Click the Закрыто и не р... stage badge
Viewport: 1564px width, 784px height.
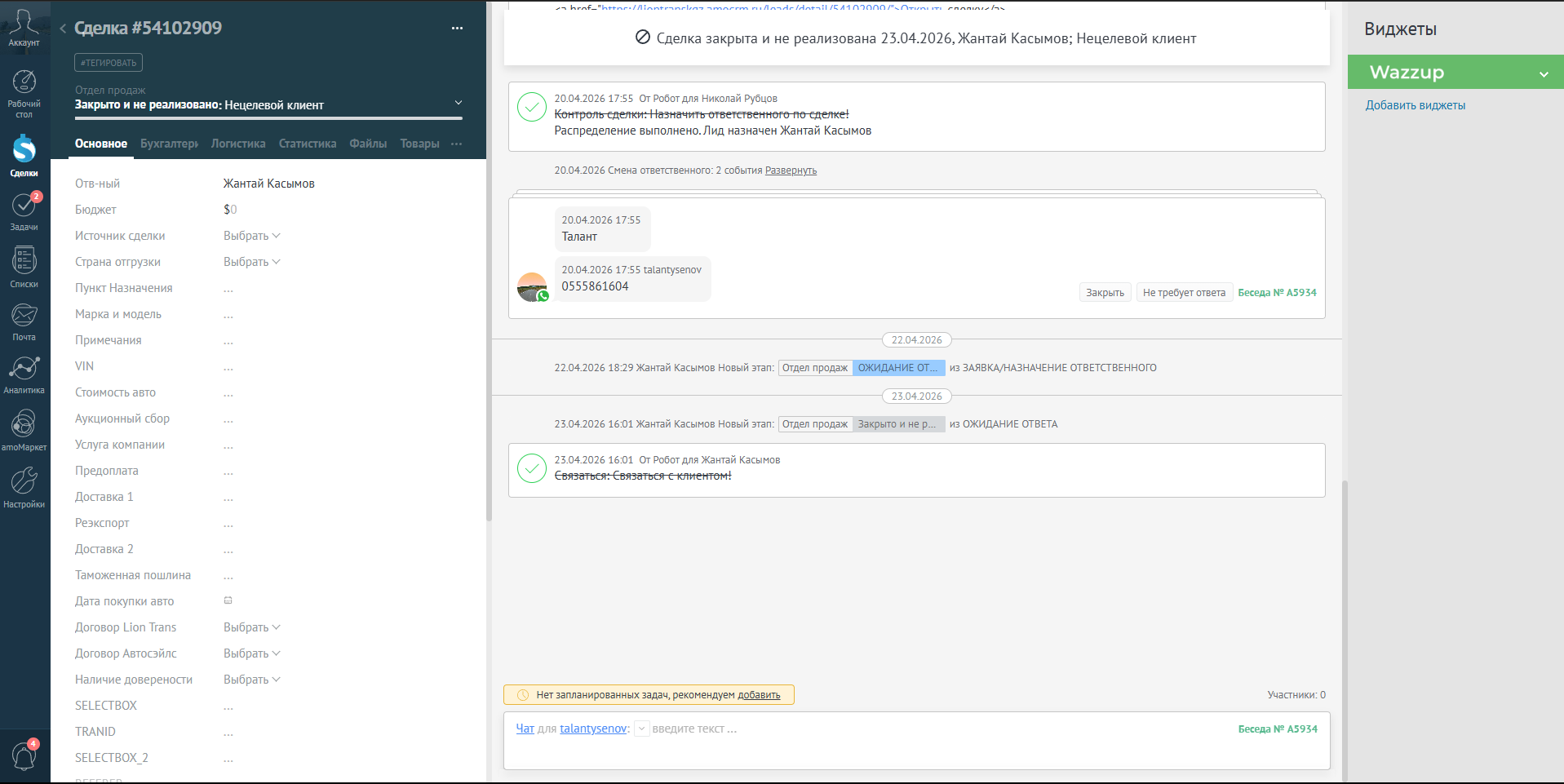[898, 424]
